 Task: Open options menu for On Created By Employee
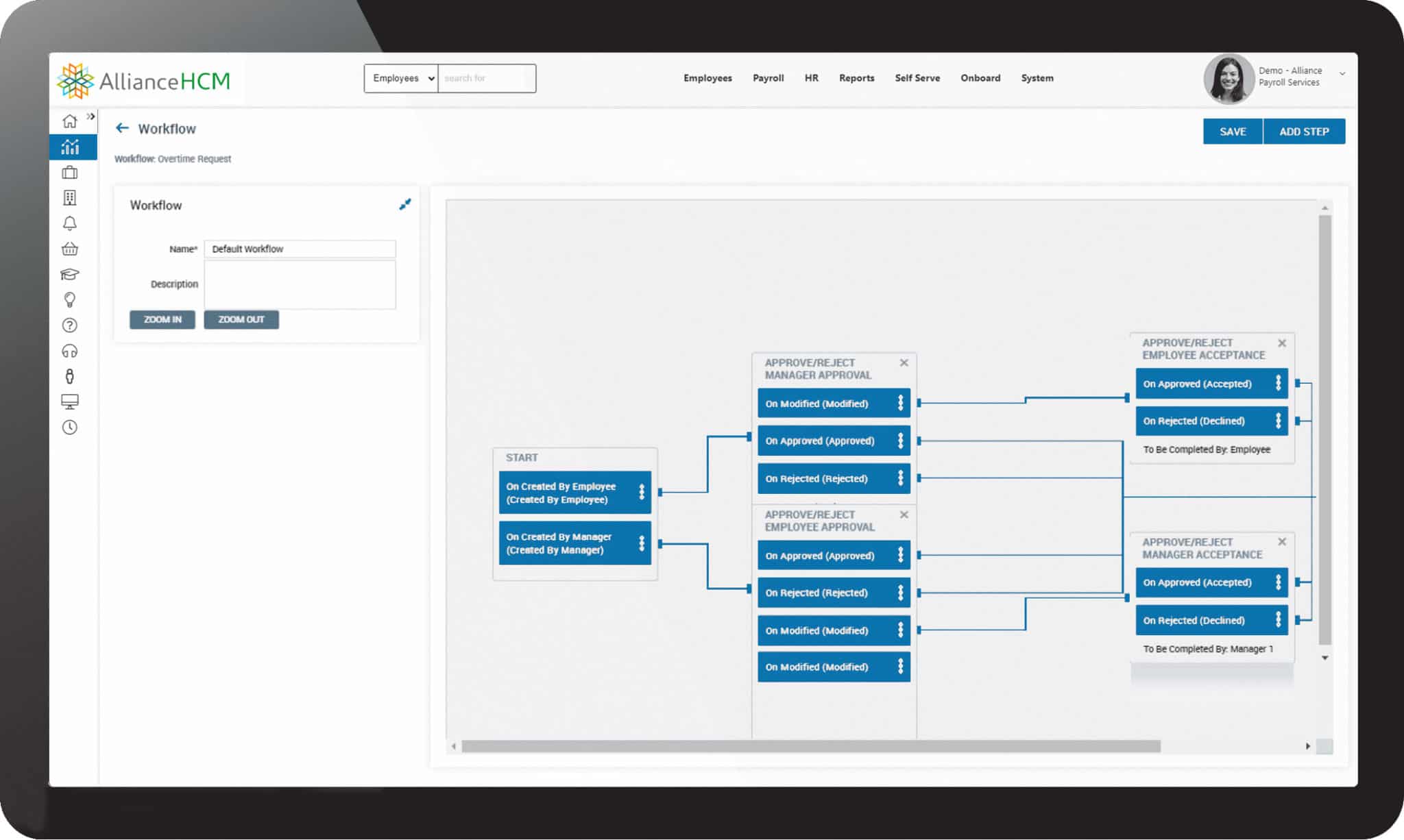(642, 491)
